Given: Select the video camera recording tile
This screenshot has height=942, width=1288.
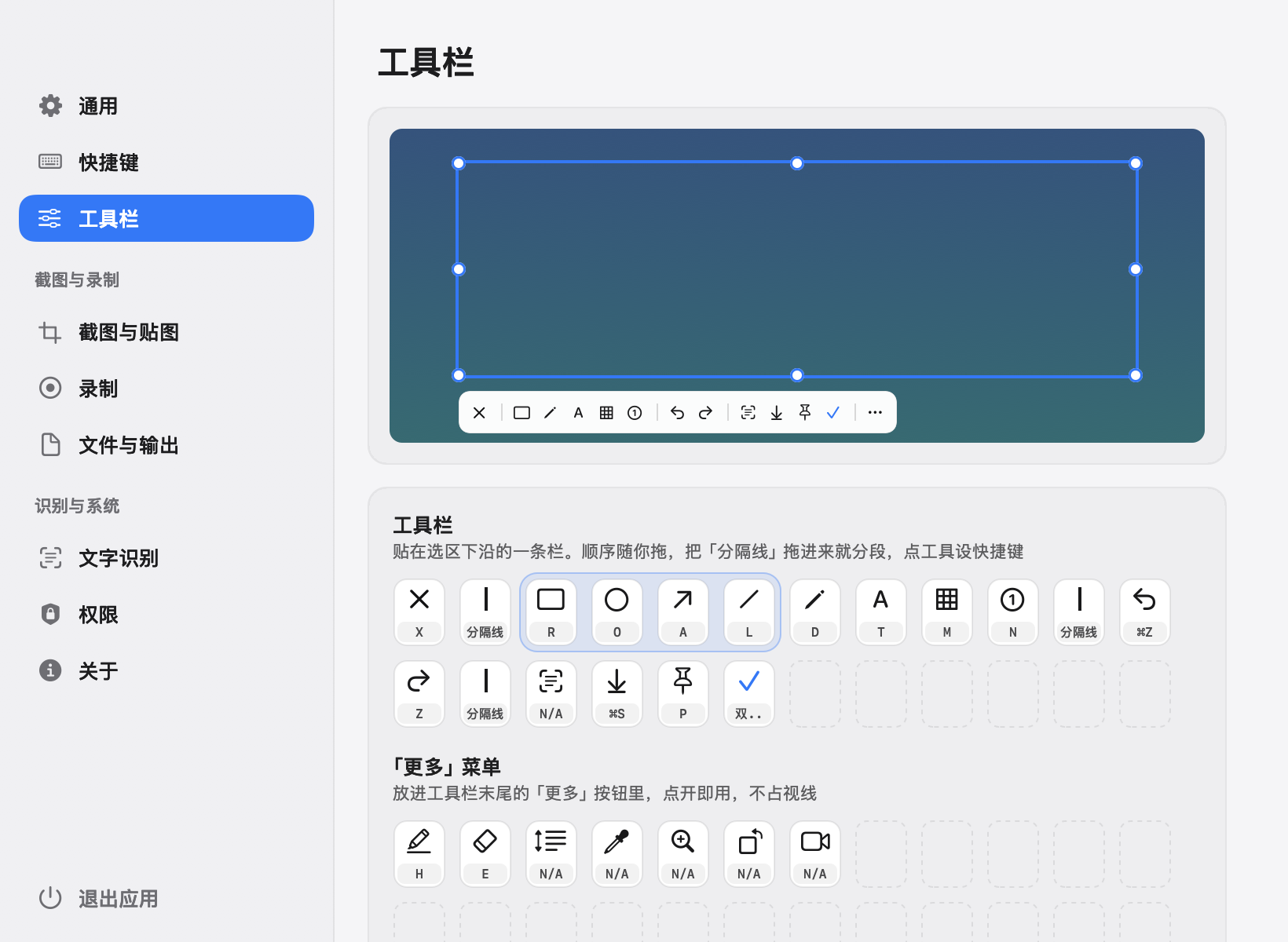Looking at the screenshot, I should click(815, 854).
